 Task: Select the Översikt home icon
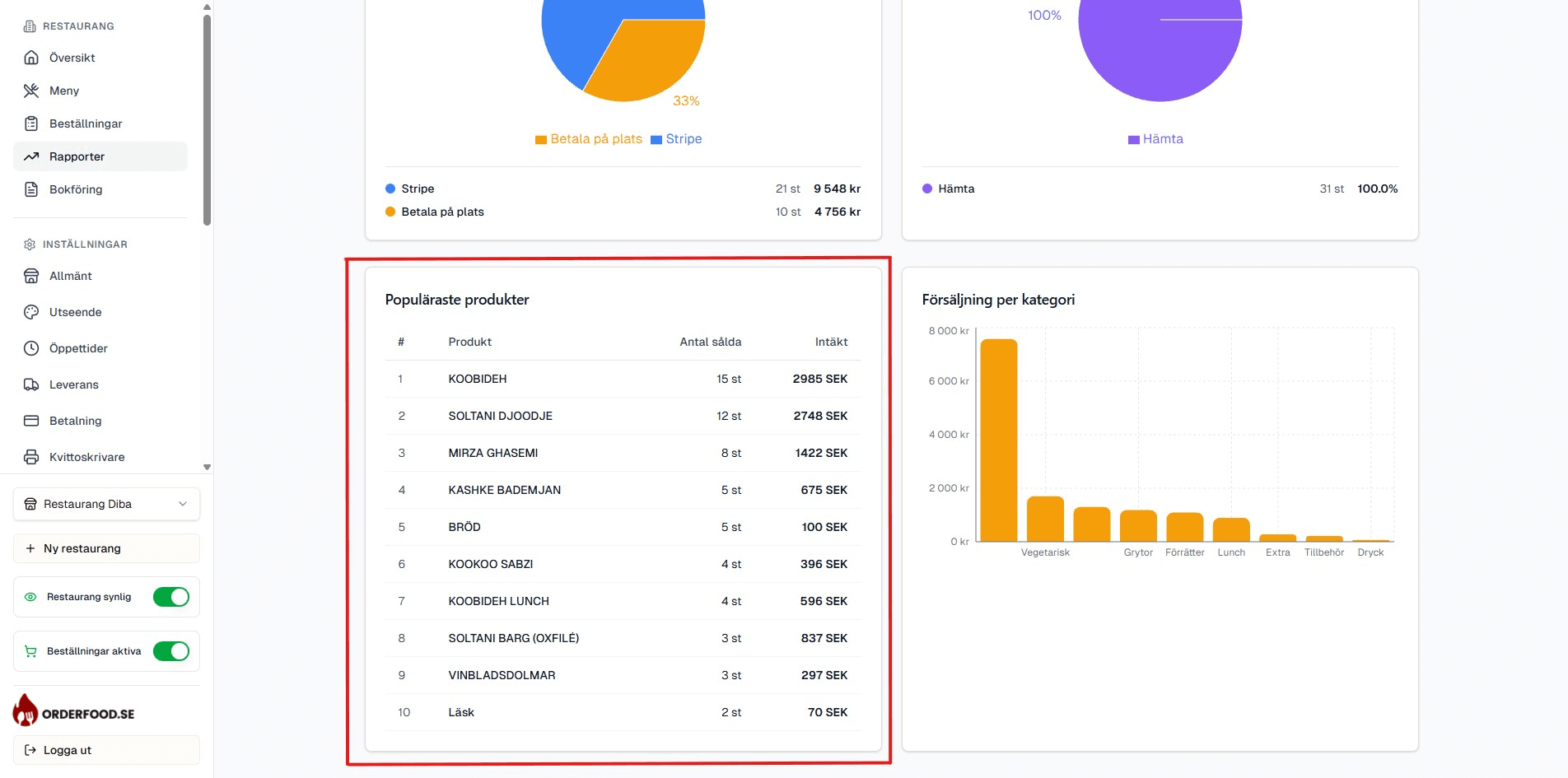(x=30, y=58)
